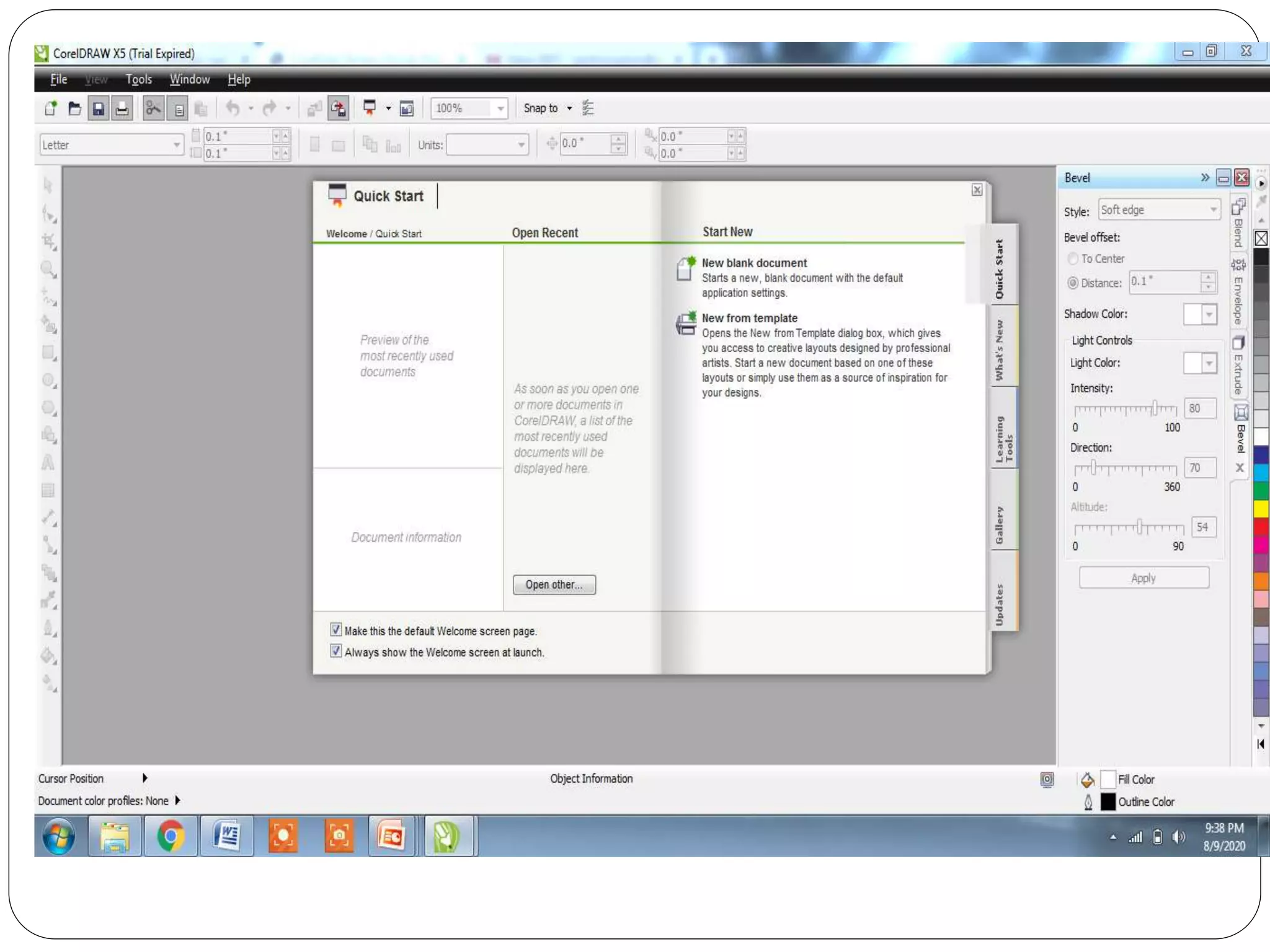Click the Open folder toolbar icon
This screenshot has width=1270, height=952.
click(x=74, y=108)
